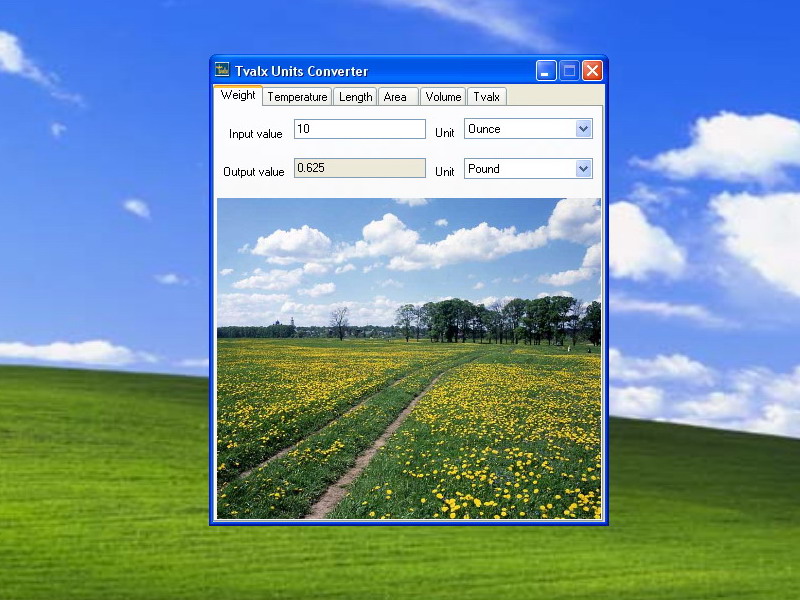The image size is (800, 600).
Task: Click the Input value label
Action: [256, 134]
